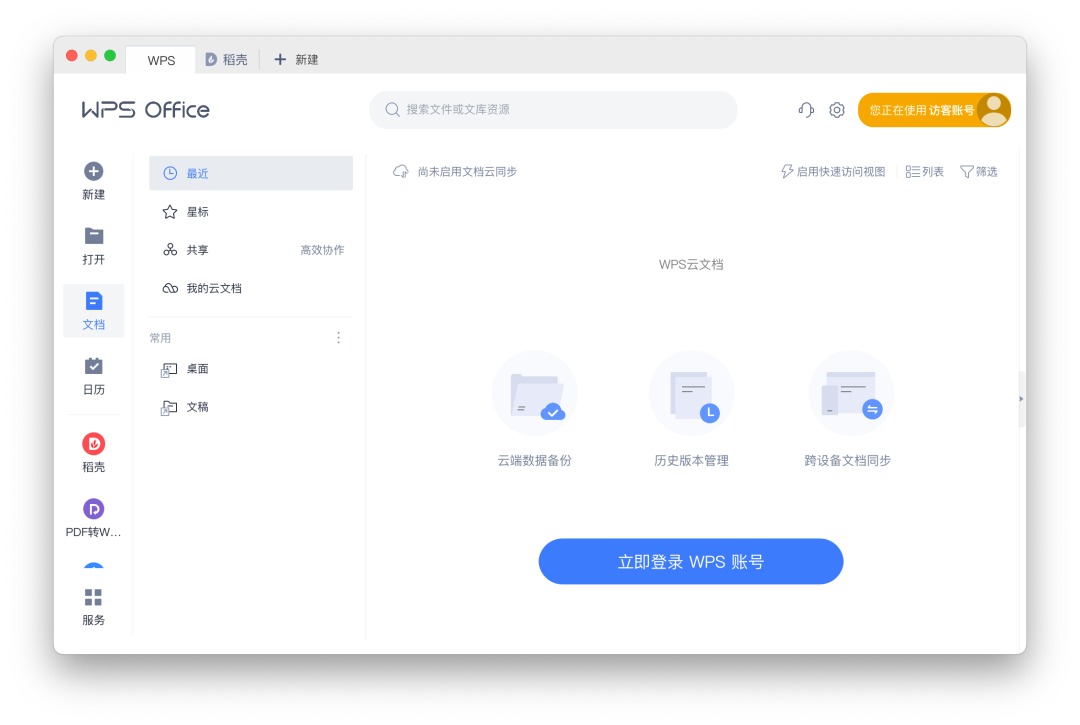This screenshot has height=725, width=1080.
Task: Open the 筛选 filter dropdown
Action: (979, 171)
